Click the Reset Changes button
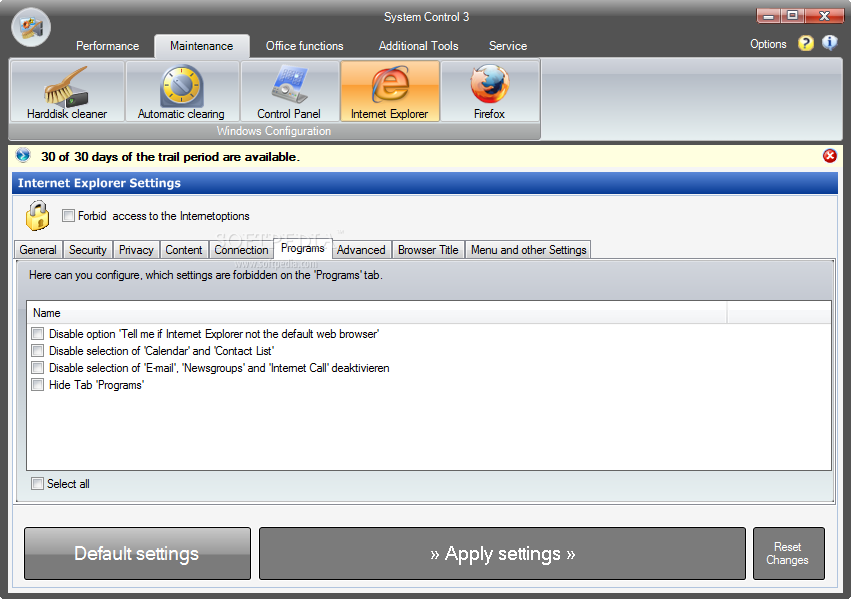 [789, 553]
